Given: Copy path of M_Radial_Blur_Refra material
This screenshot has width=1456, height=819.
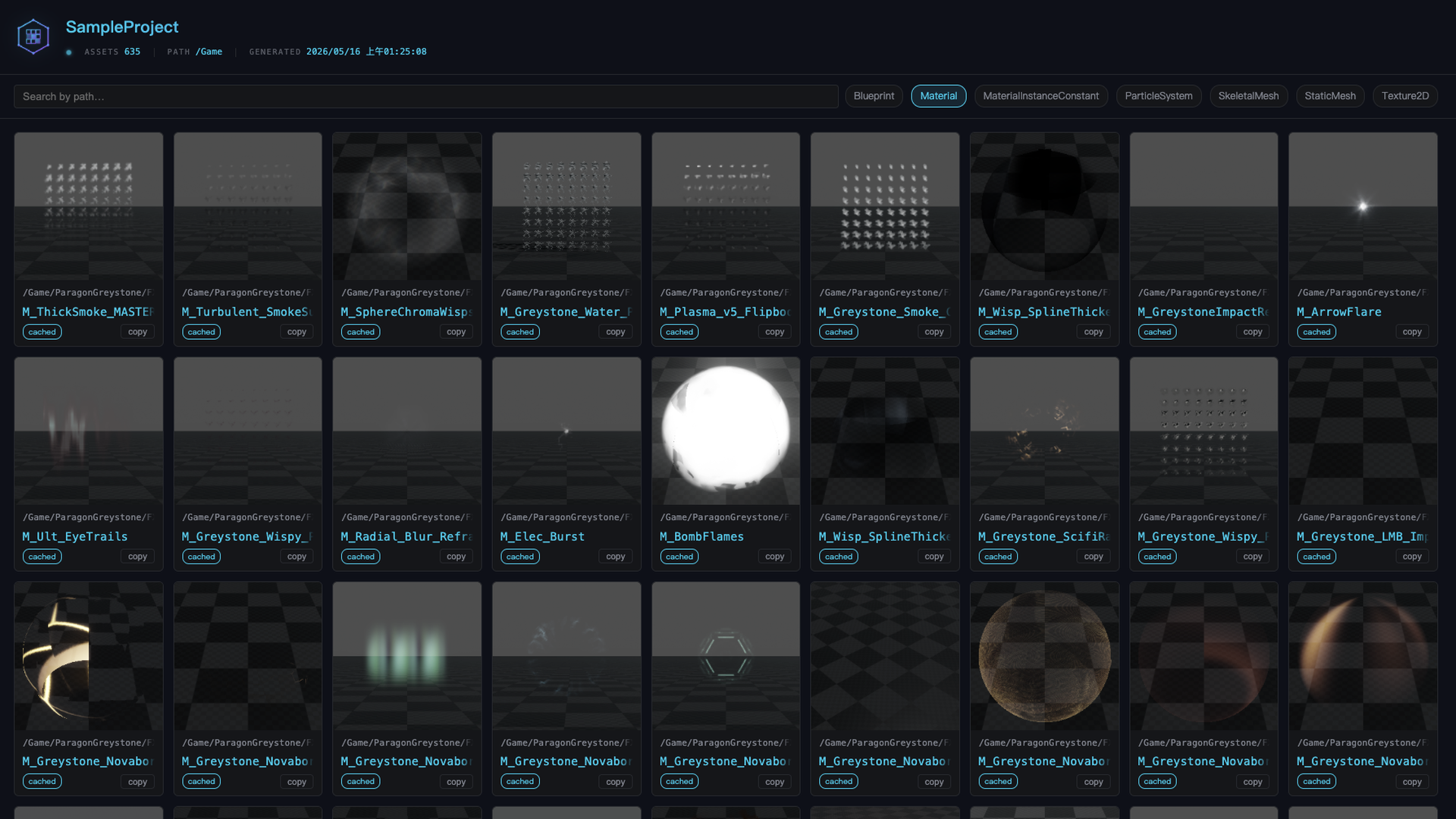Looking at the screenshot, I should [456, 556].
